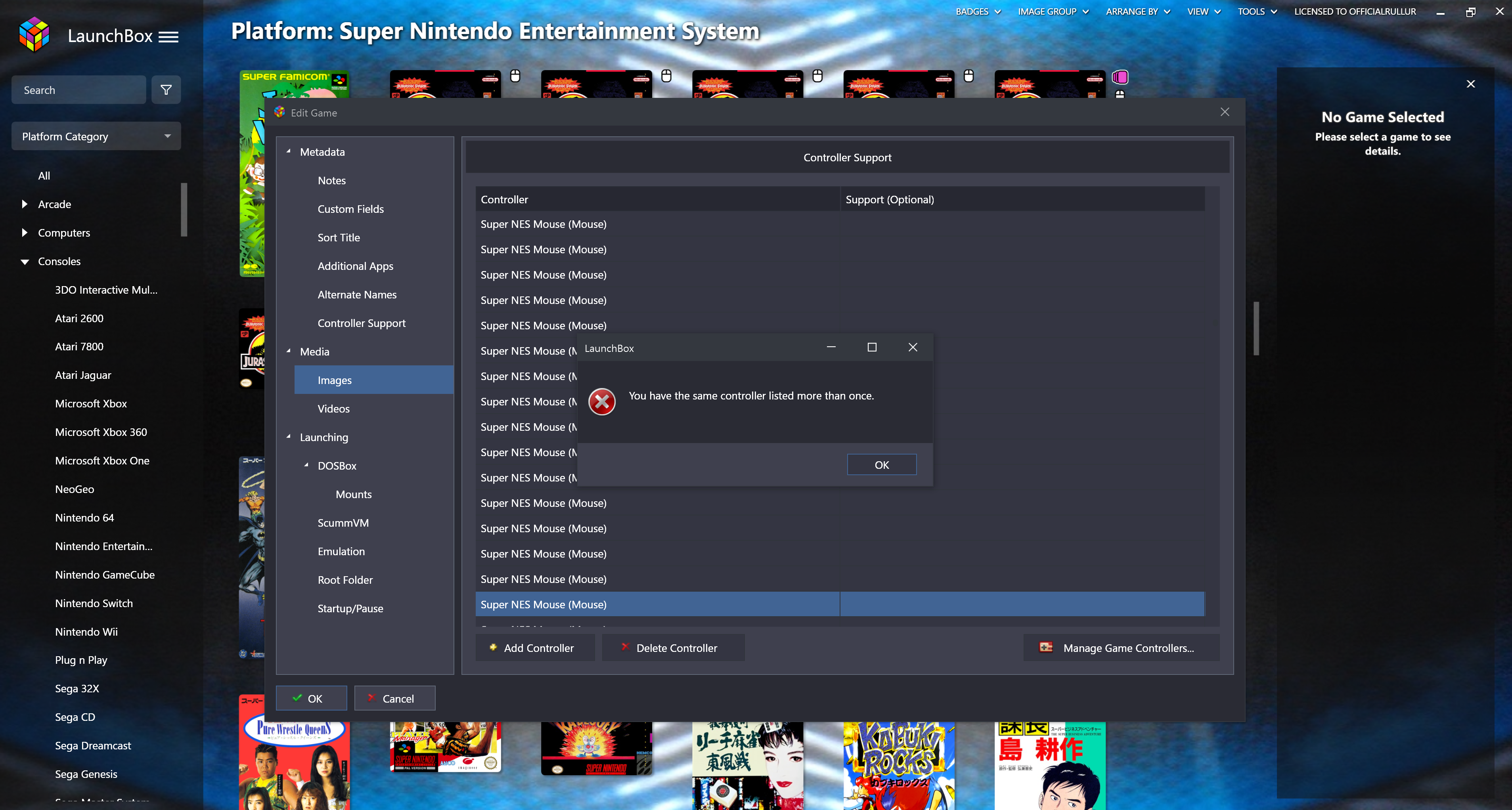Image resolution: width=1512 pixels, height=810 pixels.
Task: Click the pink controller badge icon
Action: 1120,77
